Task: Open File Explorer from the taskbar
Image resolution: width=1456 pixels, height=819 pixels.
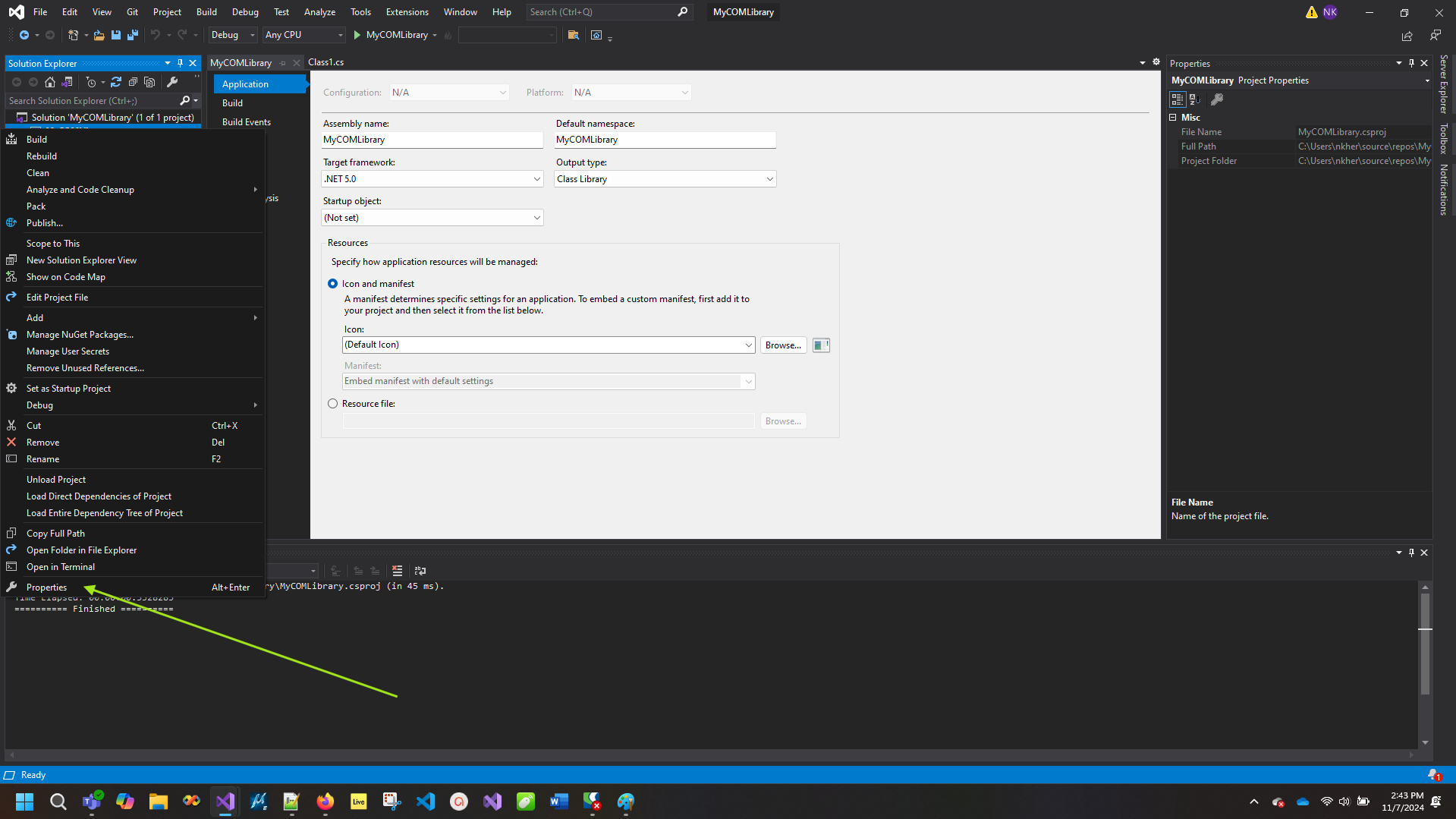Action: tap(159, 802)
